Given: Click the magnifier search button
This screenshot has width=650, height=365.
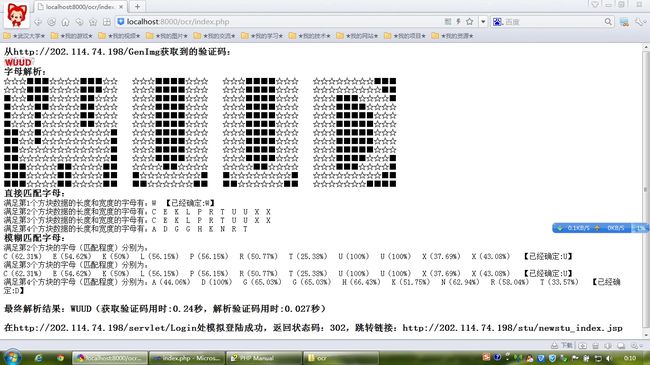Looking at the screenshot, I should [608, 22].
